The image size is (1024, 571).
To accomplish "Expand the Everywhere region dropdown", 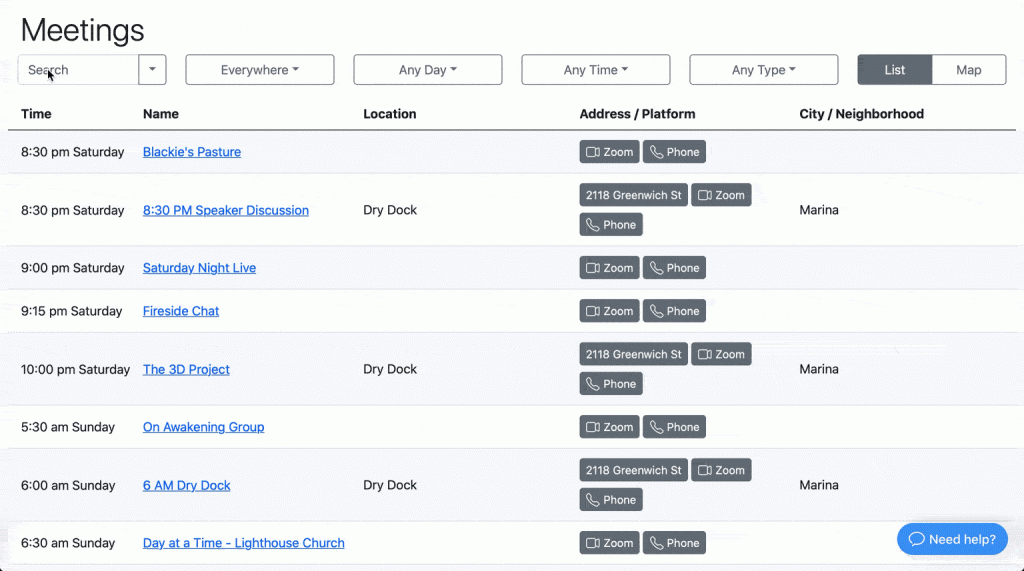I will click(260, 70).
